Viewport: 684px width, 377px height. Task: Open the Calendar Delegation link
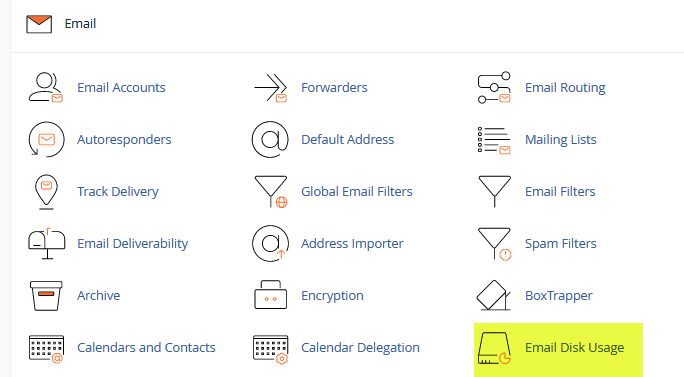(360, 347)
